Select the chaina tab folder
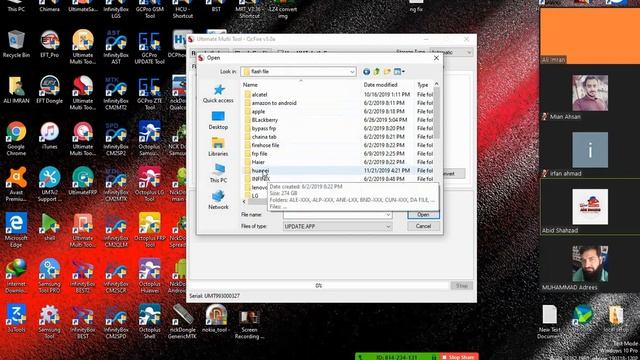 coord(264,137)
